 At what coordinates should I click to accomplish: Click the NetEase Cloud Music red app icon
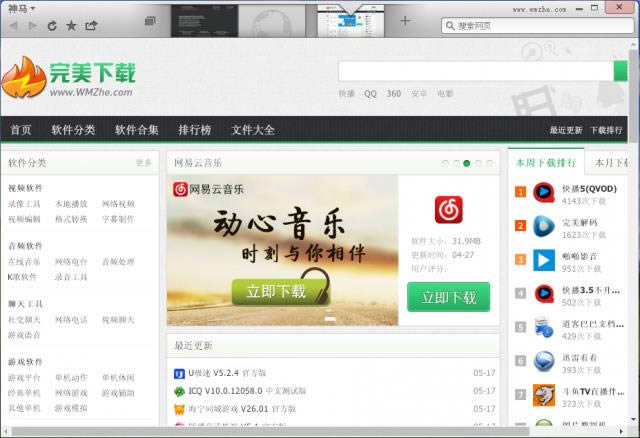449,210
